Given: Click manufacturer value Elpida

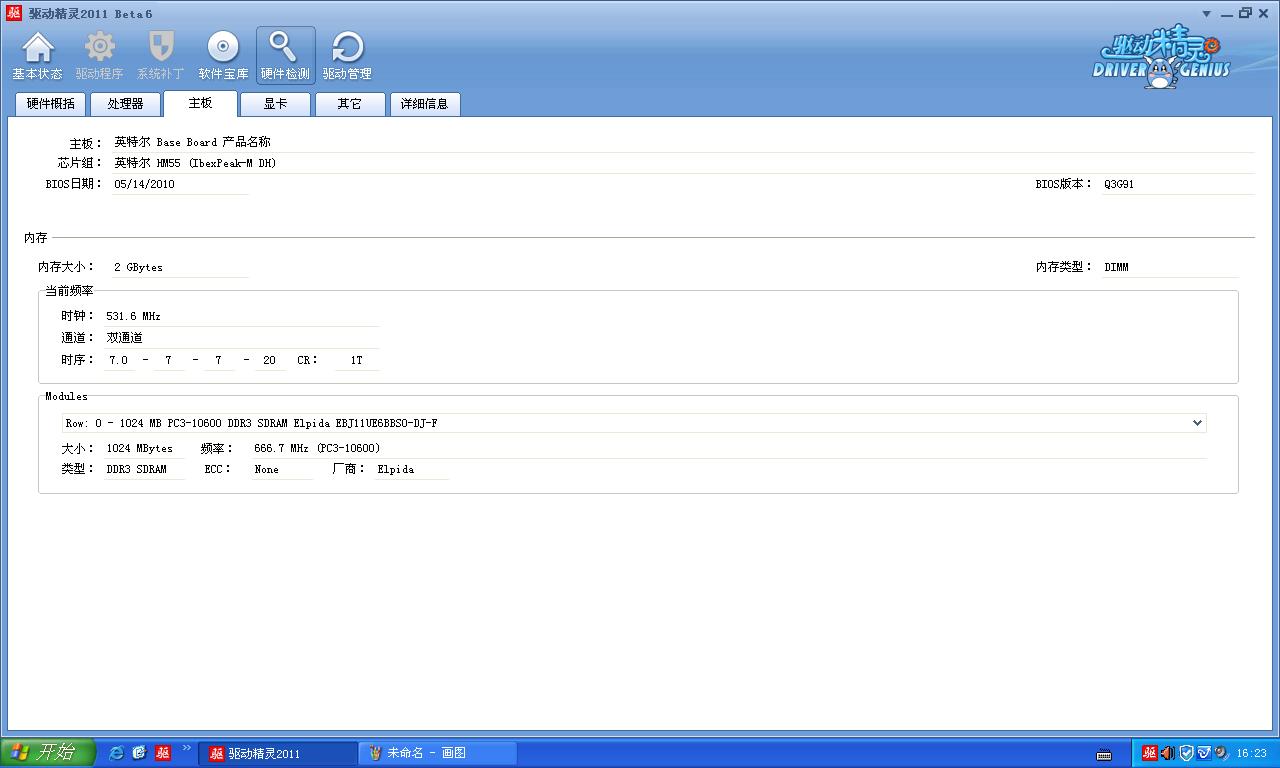Looking at the screenshot, I should pyautogui.click(x=396, y=469).
